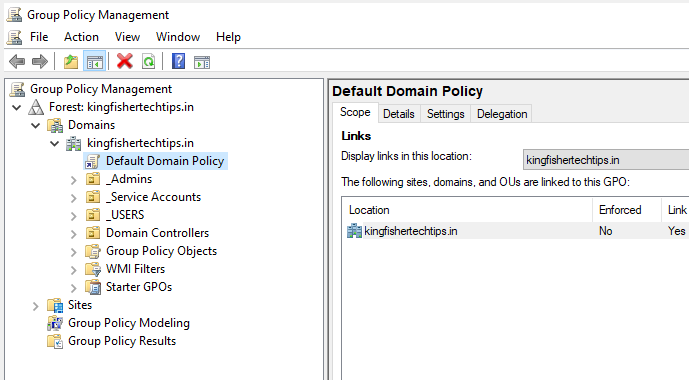Click the Group Policy Management title bar icon
The image size is (689, 380).
click(x=14, y=14)
